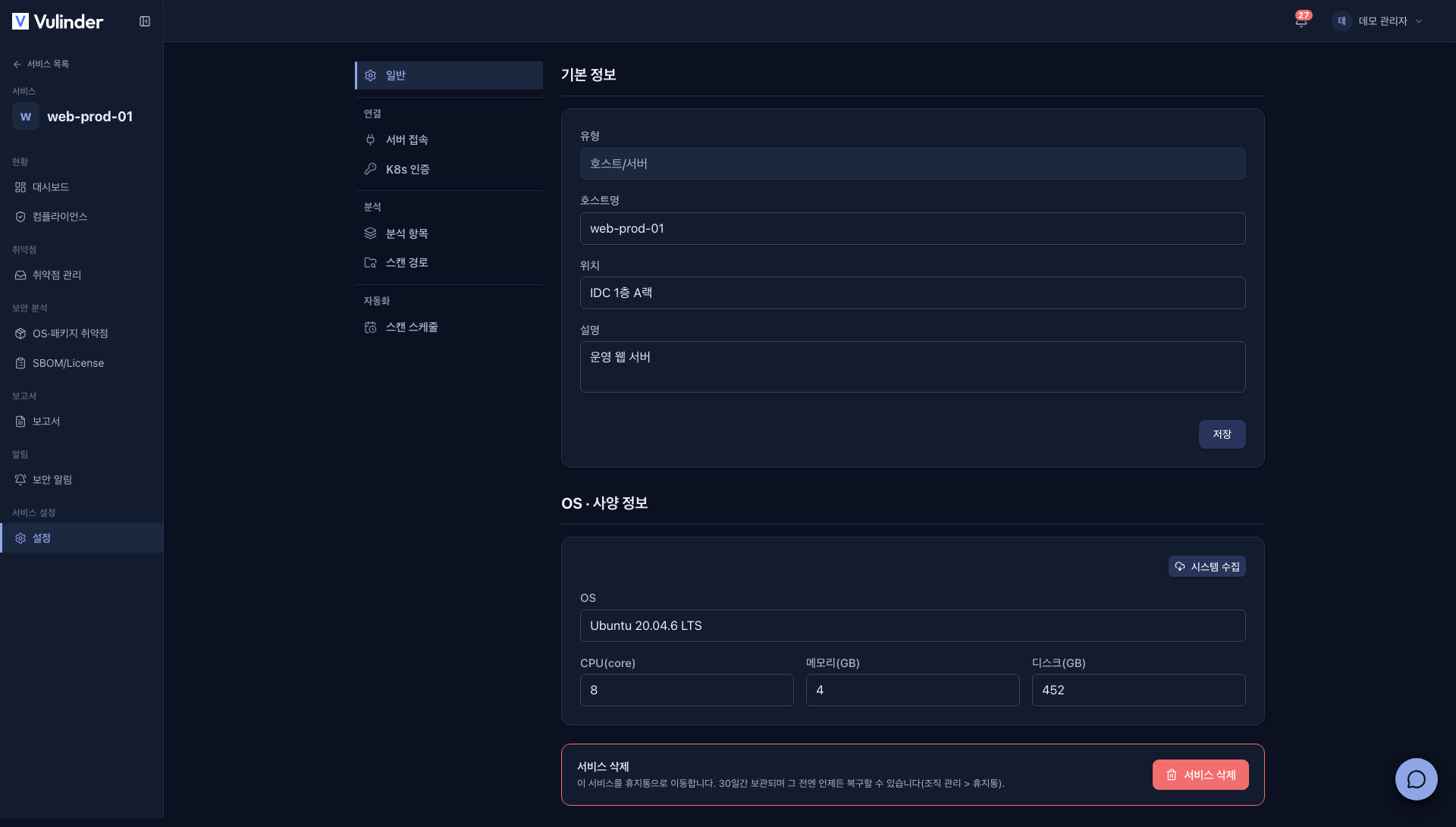Click the 위치 input field
The image size is (1456, 827).
pos(912,293)
